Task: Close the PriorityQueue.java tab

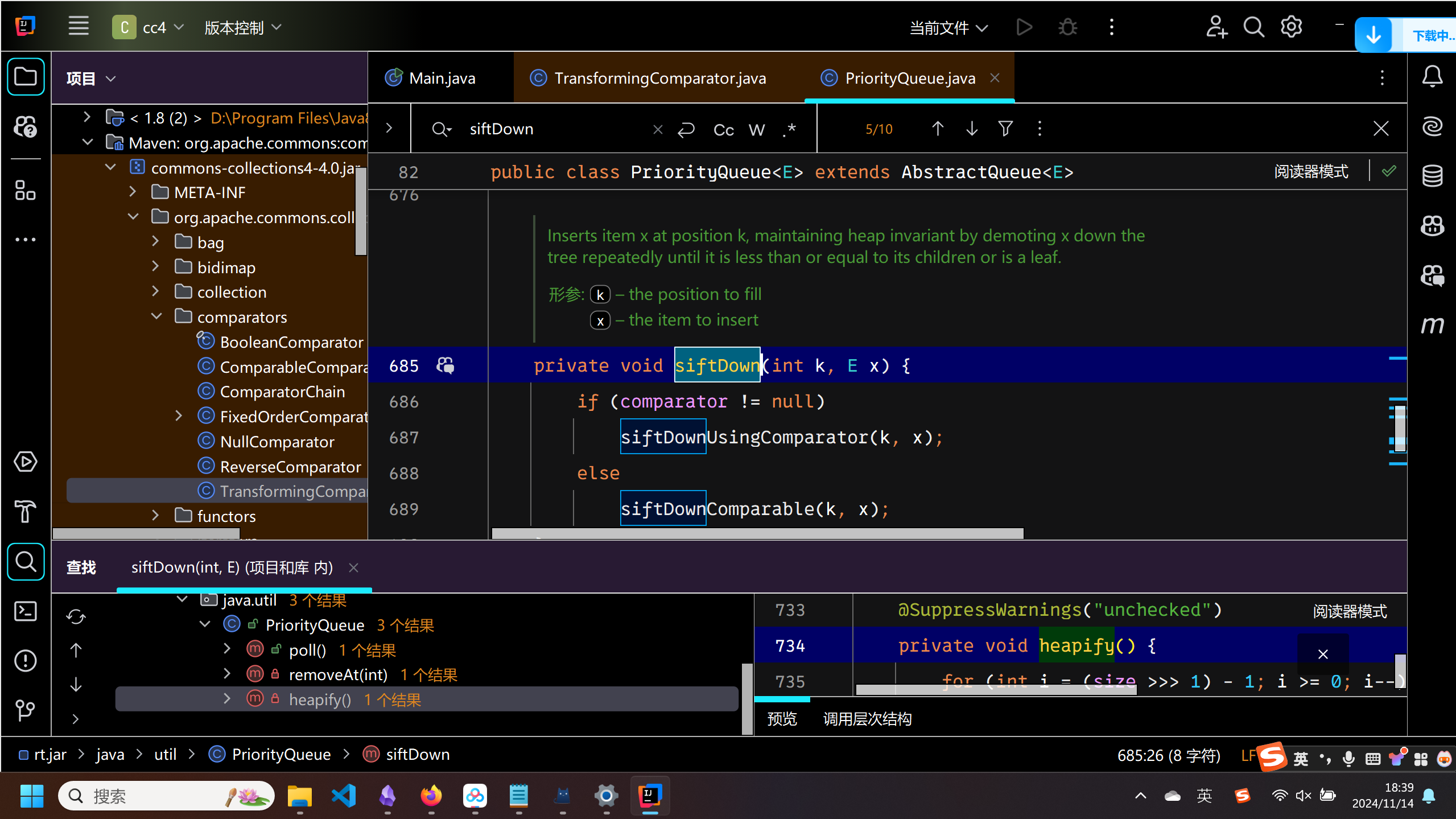Action: (x=995, y=77)
